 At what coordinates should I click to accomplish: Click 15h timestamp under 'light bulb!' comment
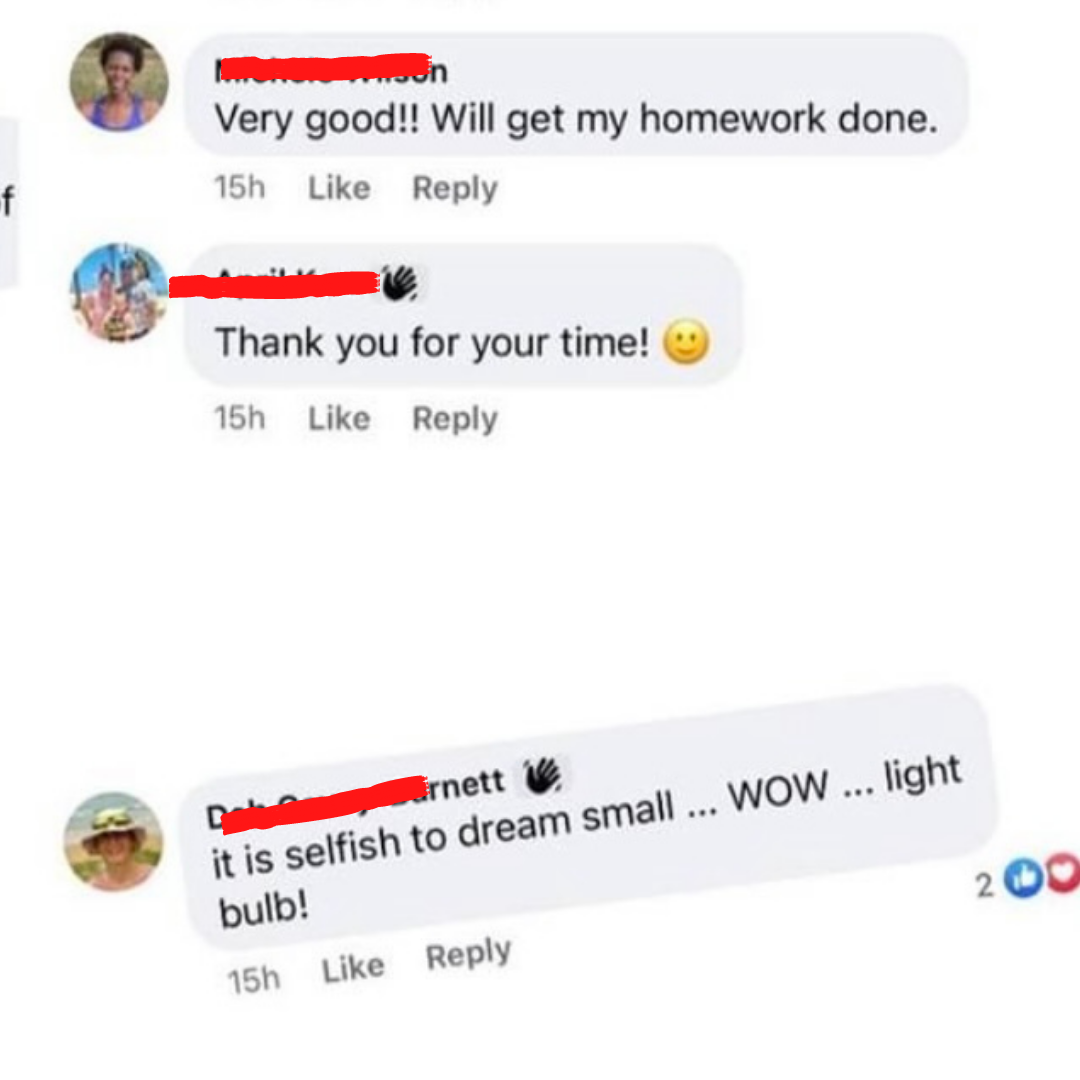(253, 980)
